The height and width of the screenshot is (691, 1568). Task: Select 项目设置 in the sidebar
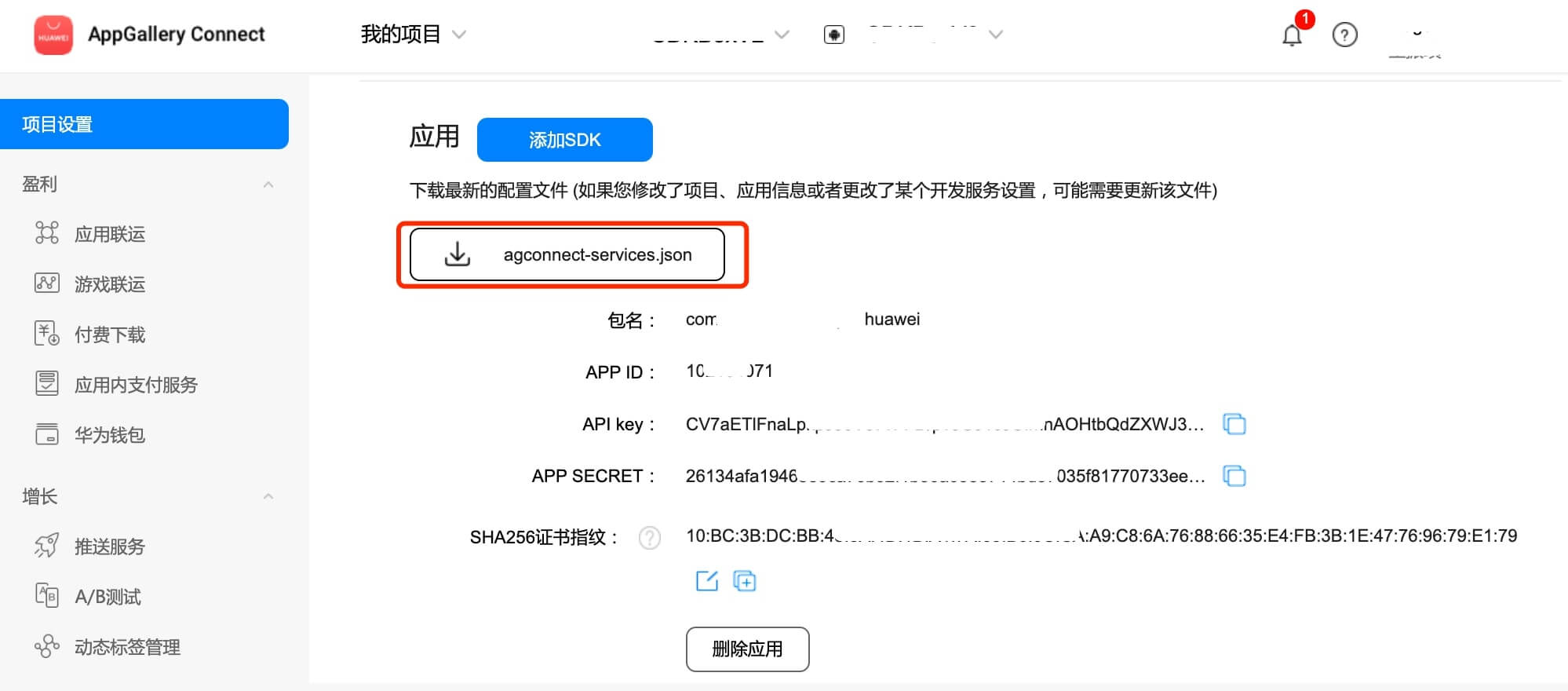pos(144,124)
